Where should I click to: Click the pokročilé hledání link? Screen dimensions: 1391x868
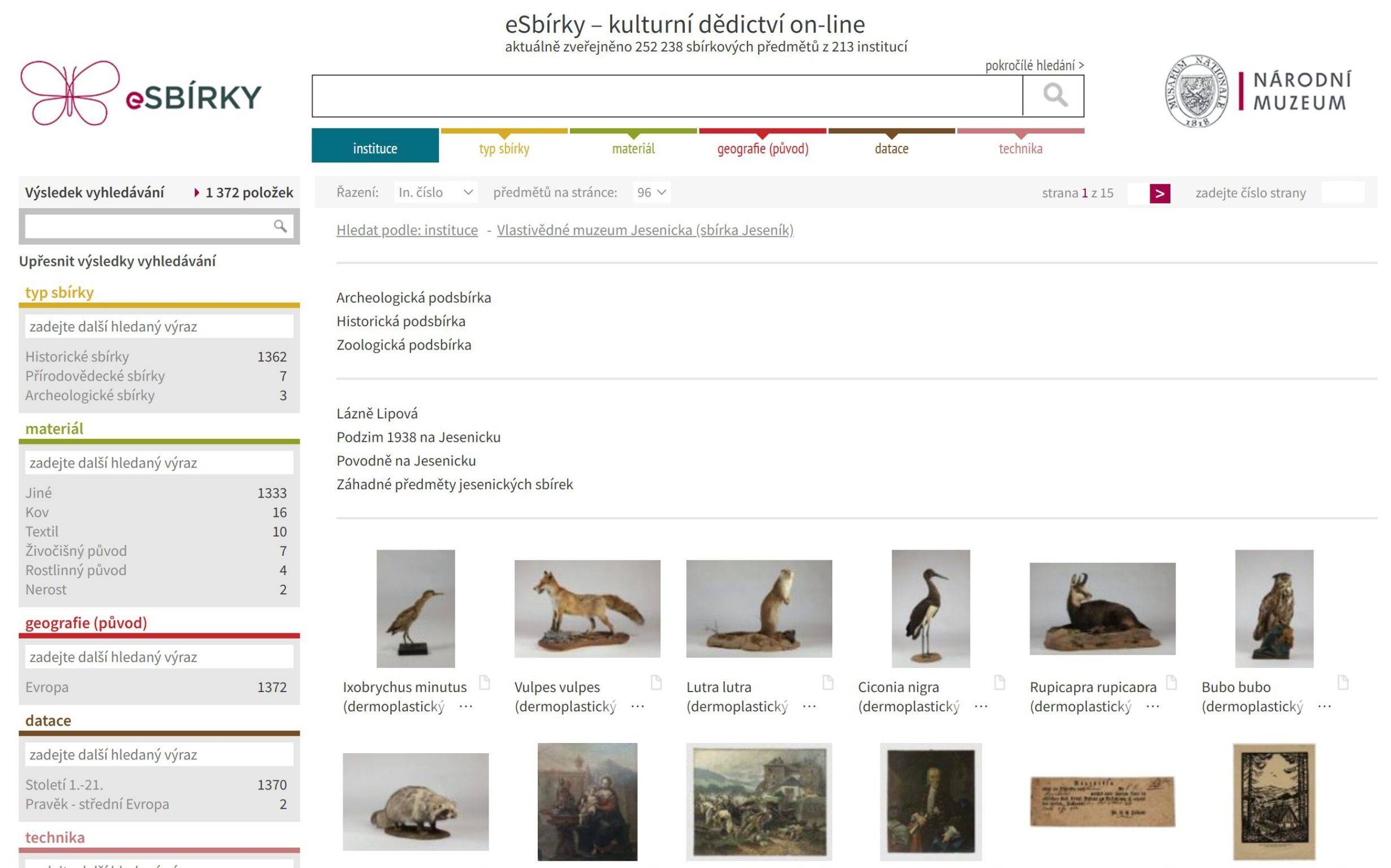tap(1034, 66)
